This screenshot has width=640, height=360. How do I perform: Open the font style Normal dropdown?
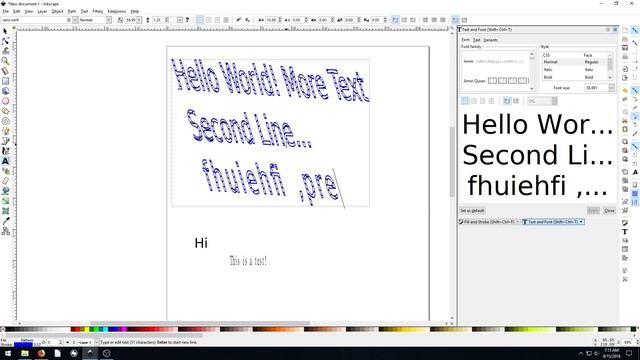pyautogui.click(x=109, y=20)
